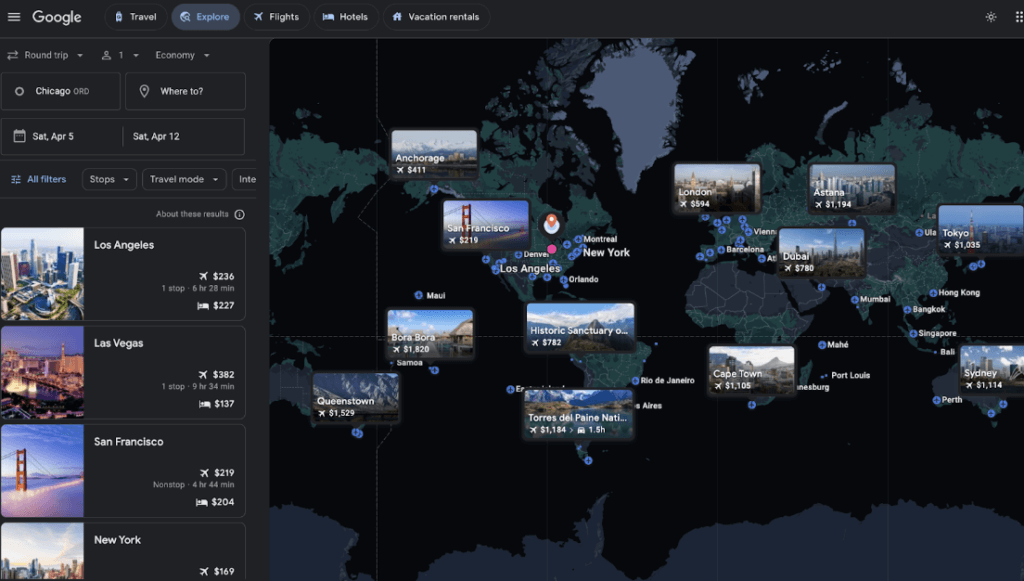
Task: Select the London $594 map card
Action: point(717,188)
